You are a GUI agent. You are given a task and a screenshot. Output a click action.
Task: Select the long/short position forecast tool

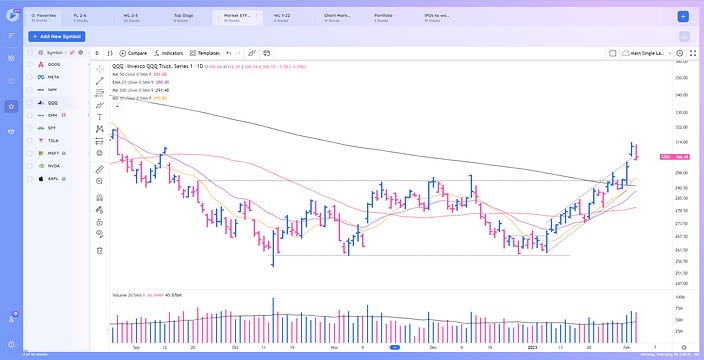[100, 141]
